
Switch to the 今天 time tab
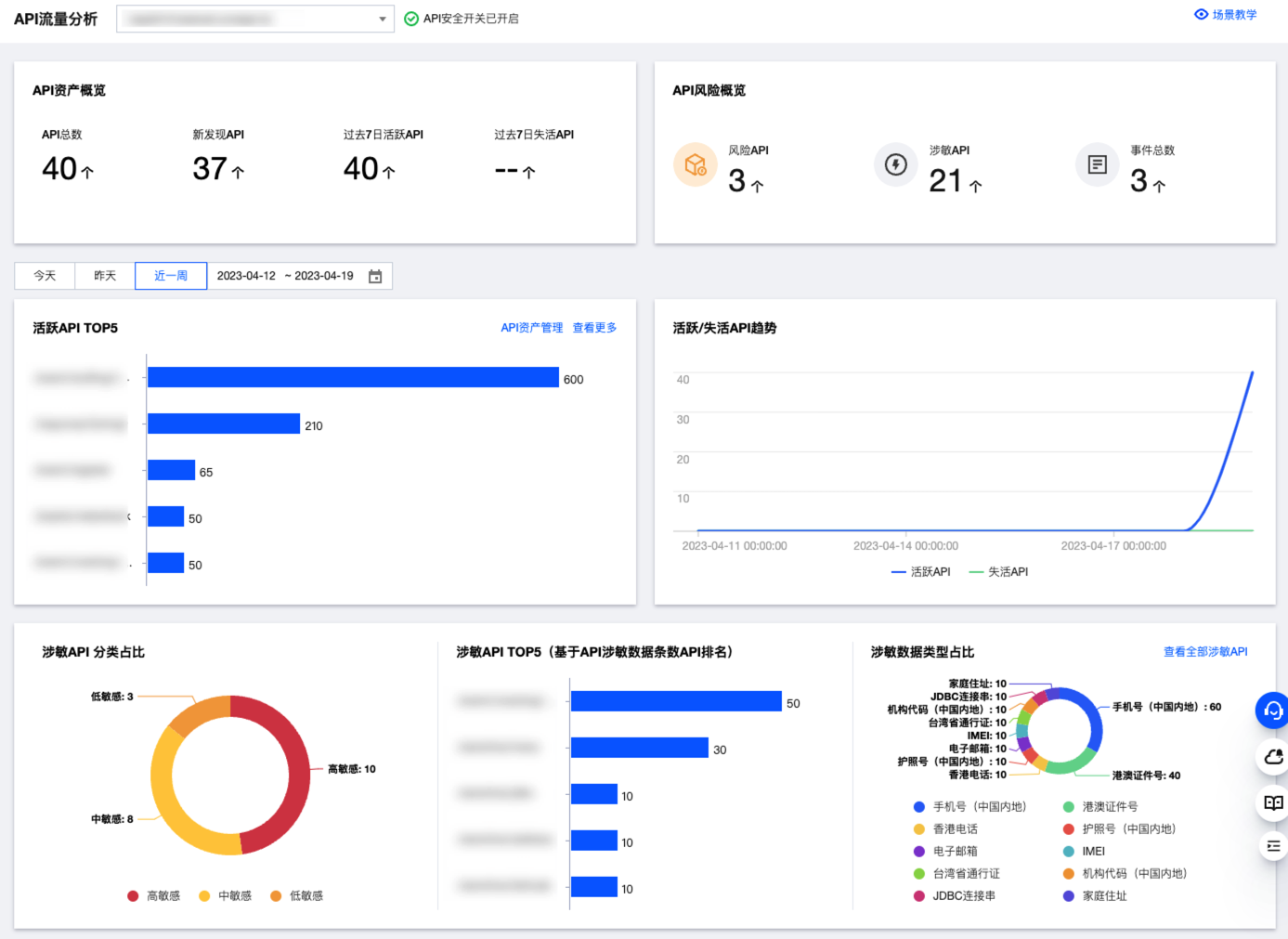pyautogui.click(x=45, y=277)
